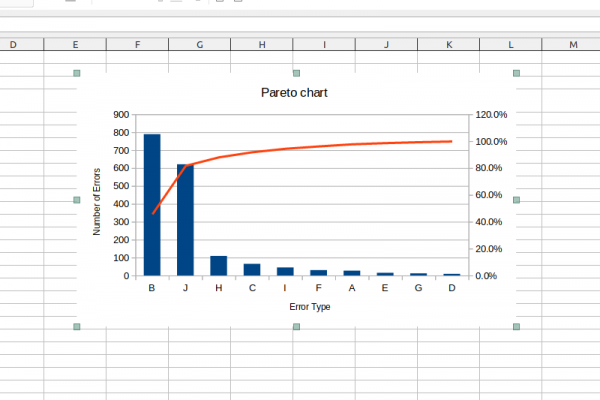Image resolution: width=600 pixels, height=400 pixels.
Task: Select the tall blue bar for error B
Action: click(152, 205)
